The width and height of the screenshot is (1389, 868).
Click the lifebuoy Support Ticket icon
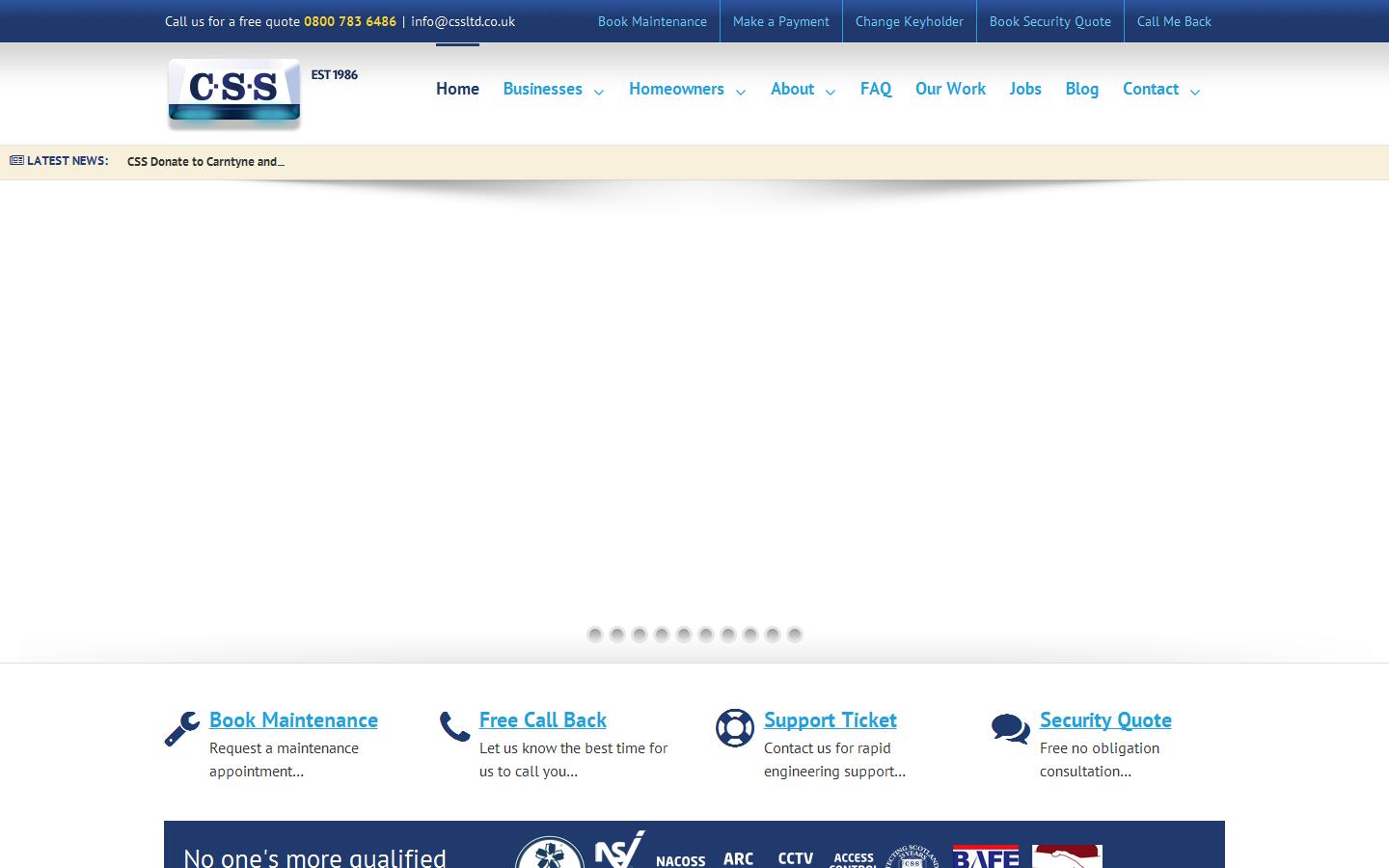(x=735, y=730)
